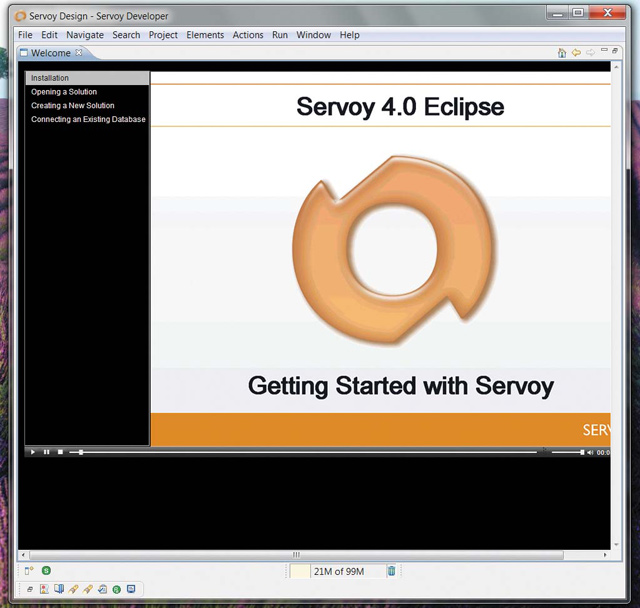The width and height of the screenshot is (640, 608).
Task: Click the vertical scrollbar up arrow
Action: click(616, 66)
